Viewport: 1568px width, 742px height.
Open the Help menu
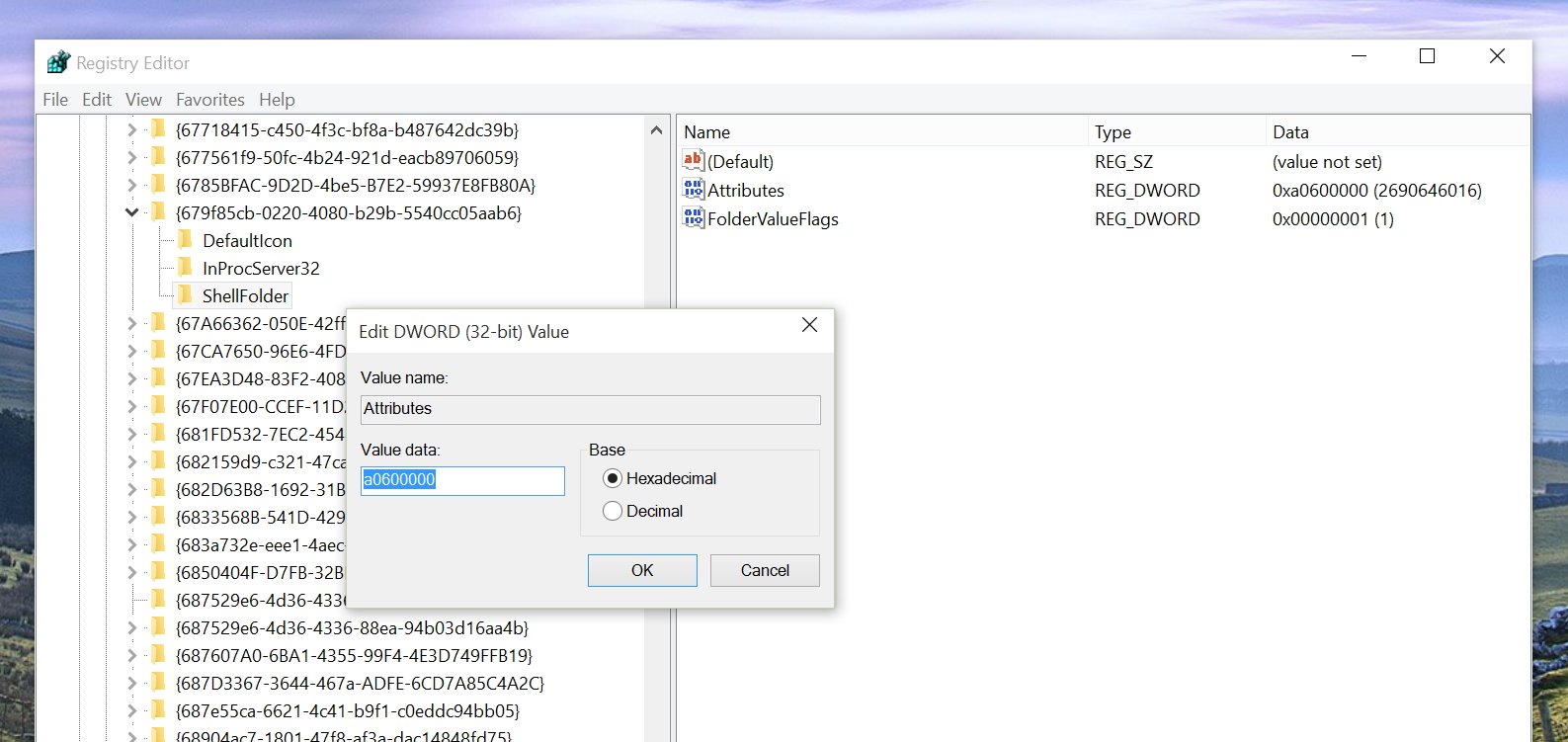coord(277,100)
